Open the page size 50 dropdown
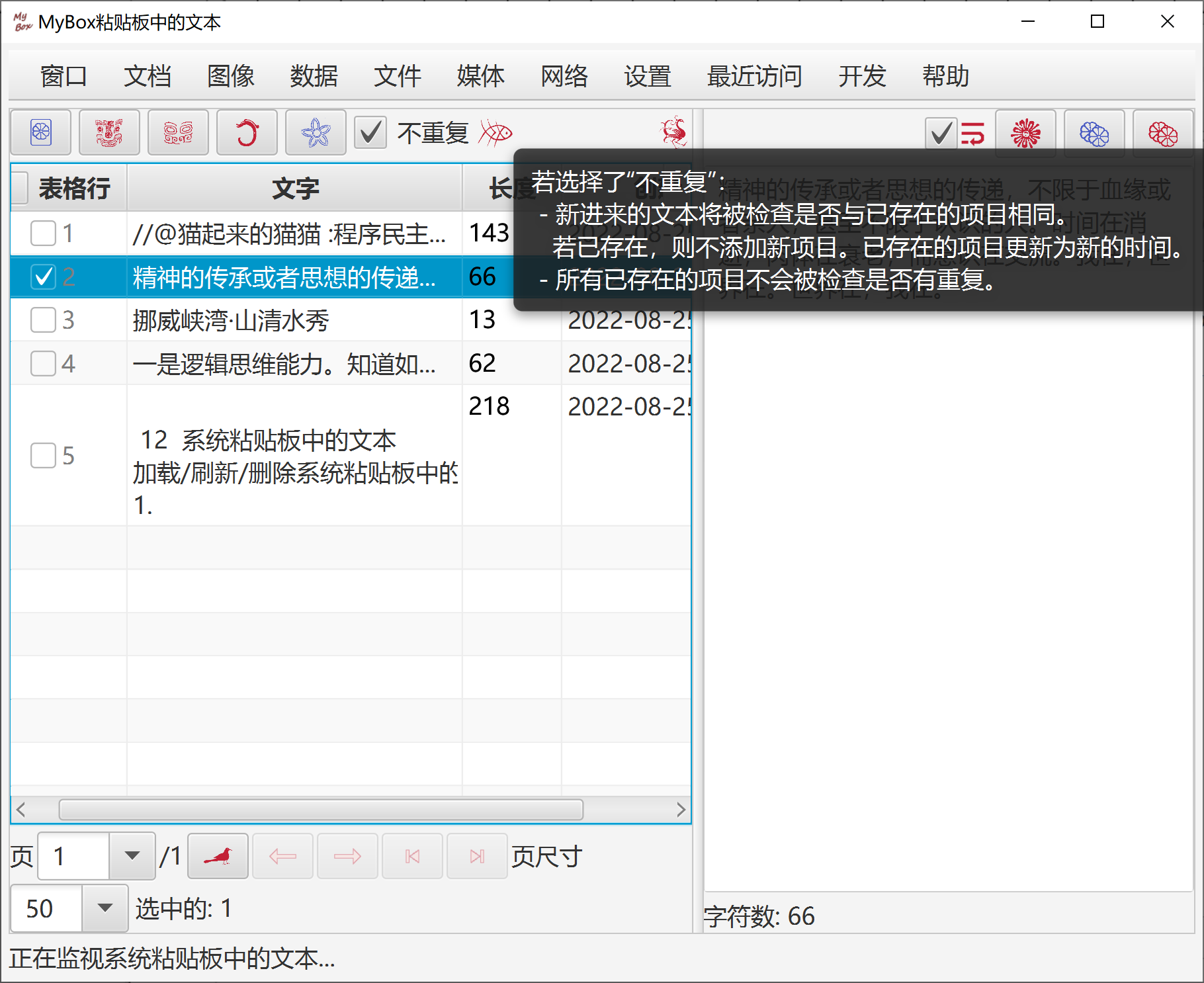 click(105, 908)
